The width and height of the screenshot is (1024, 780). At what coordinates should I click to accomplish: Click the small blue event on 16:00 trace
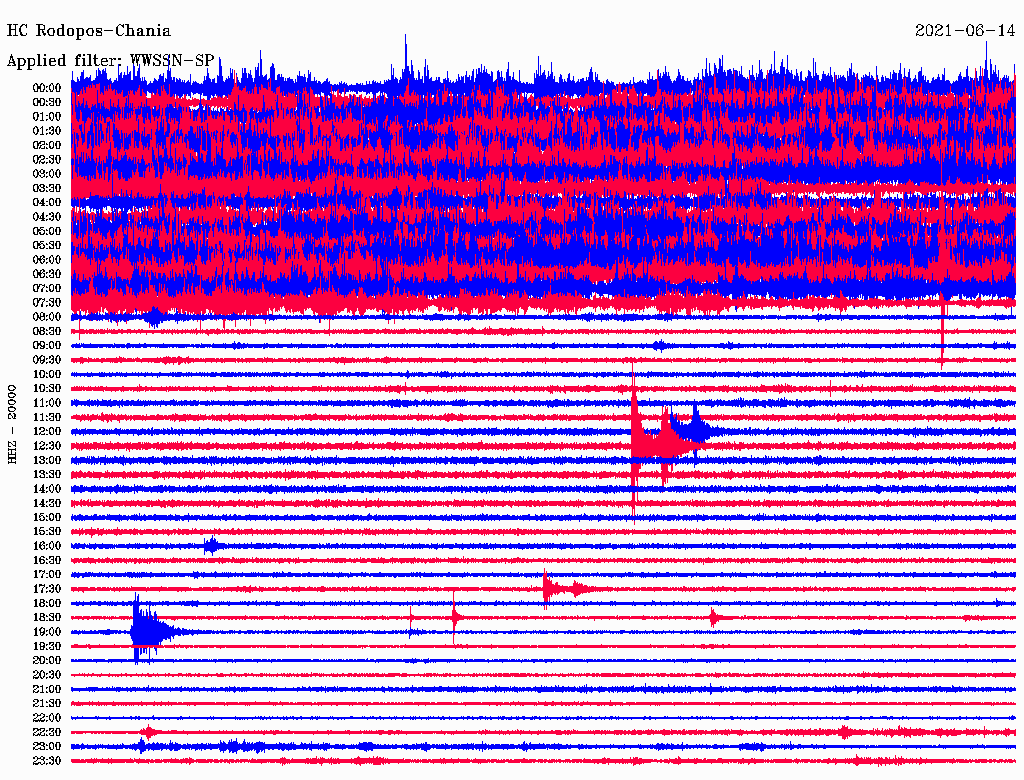click(x=212, y=545)
